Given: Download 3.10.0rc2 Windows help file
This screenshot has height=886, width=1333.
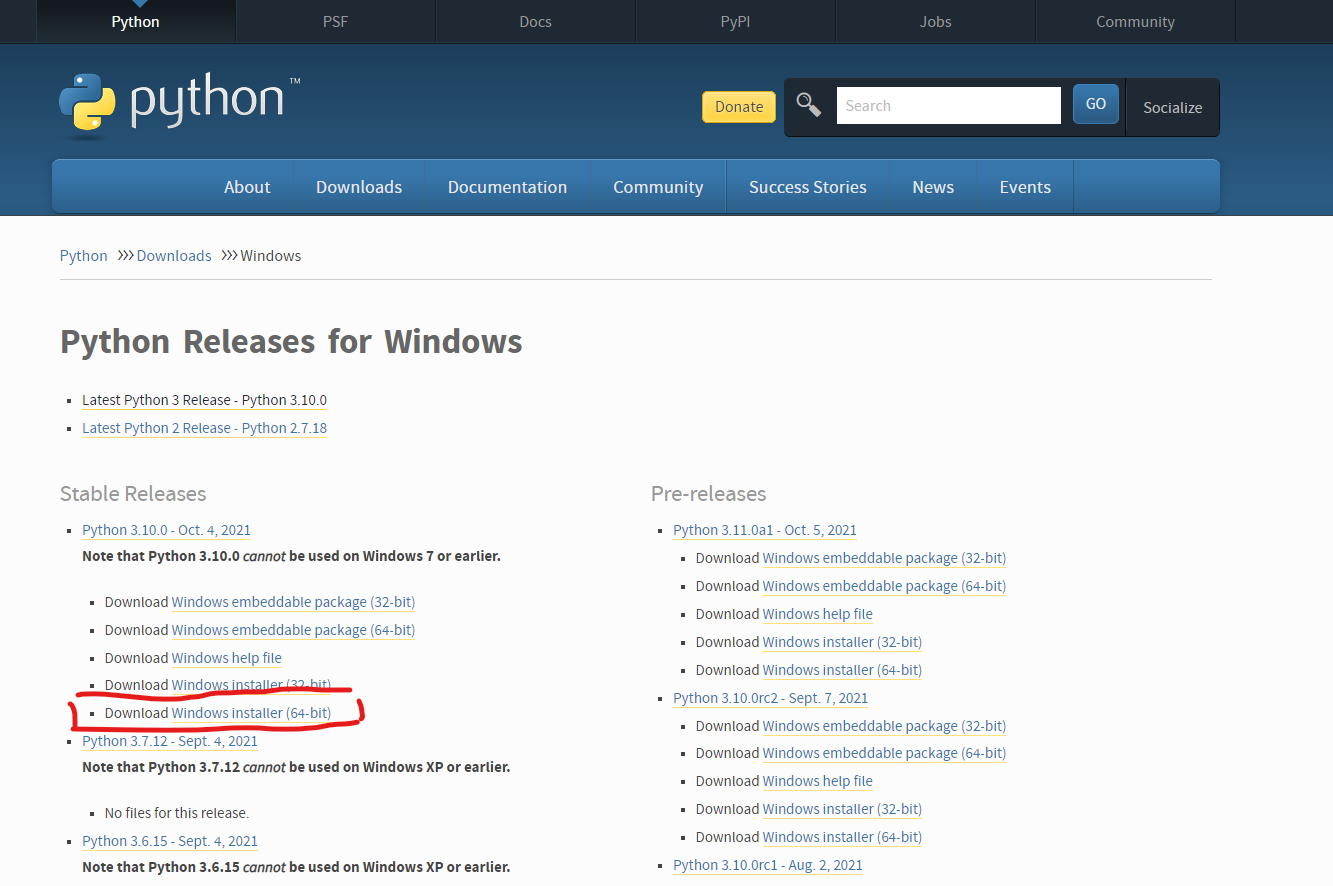Looking at the screenshot, I should point(818,781).
